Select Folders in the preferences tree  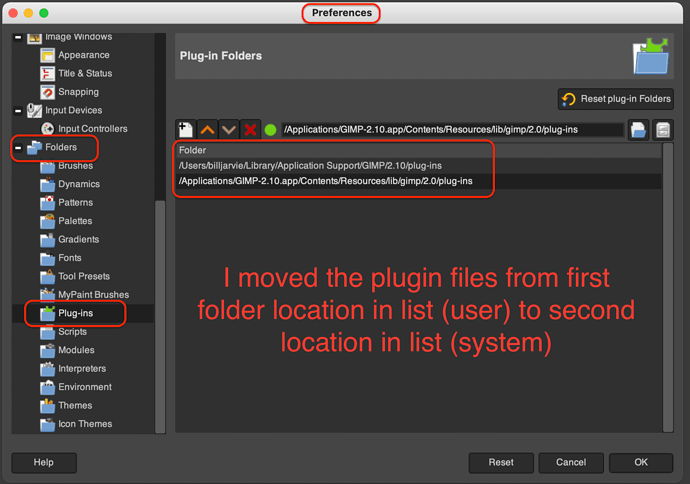coord(61,147)
